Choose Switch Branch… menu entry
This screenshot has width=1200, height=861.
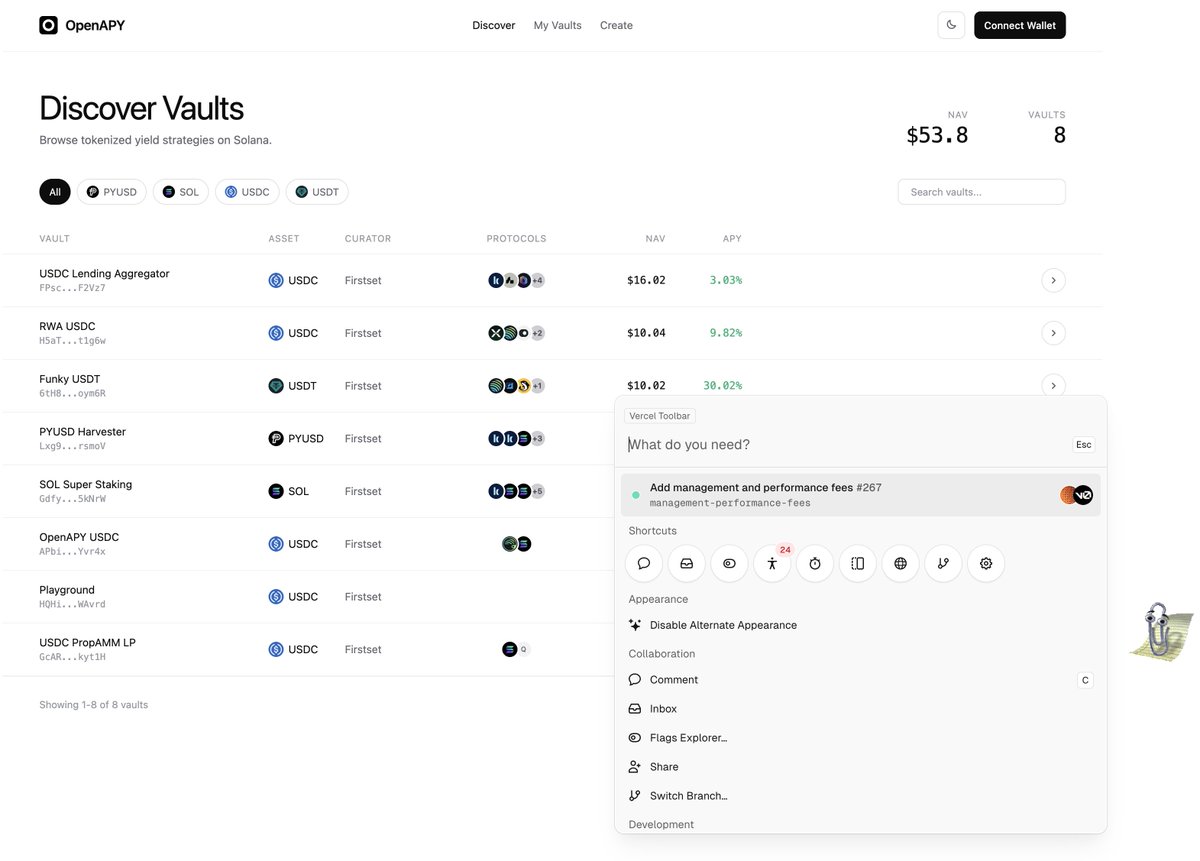[860, 796]
